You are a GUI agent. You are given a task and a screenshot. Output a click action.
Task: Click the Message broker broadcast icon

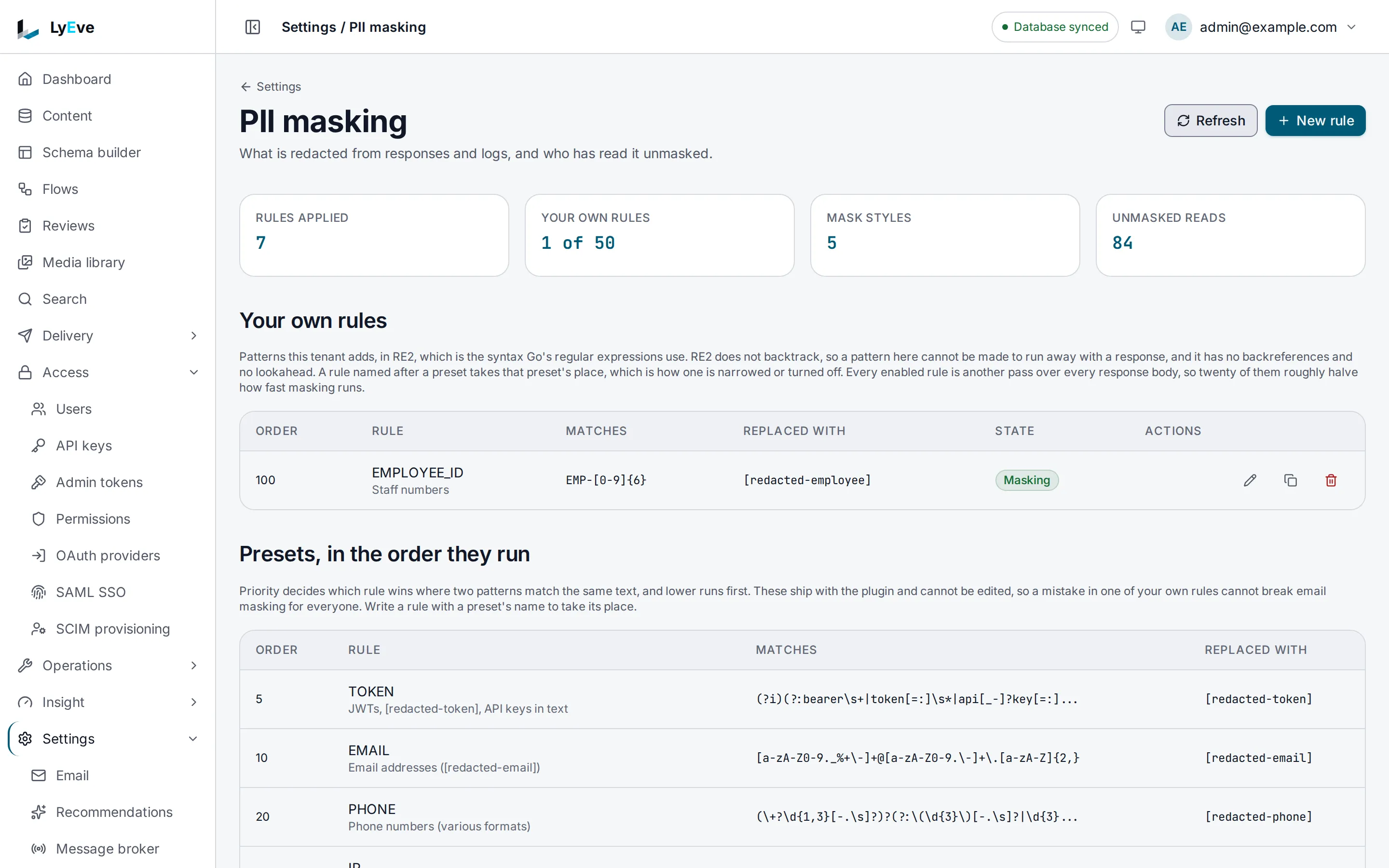pos(39,849)
